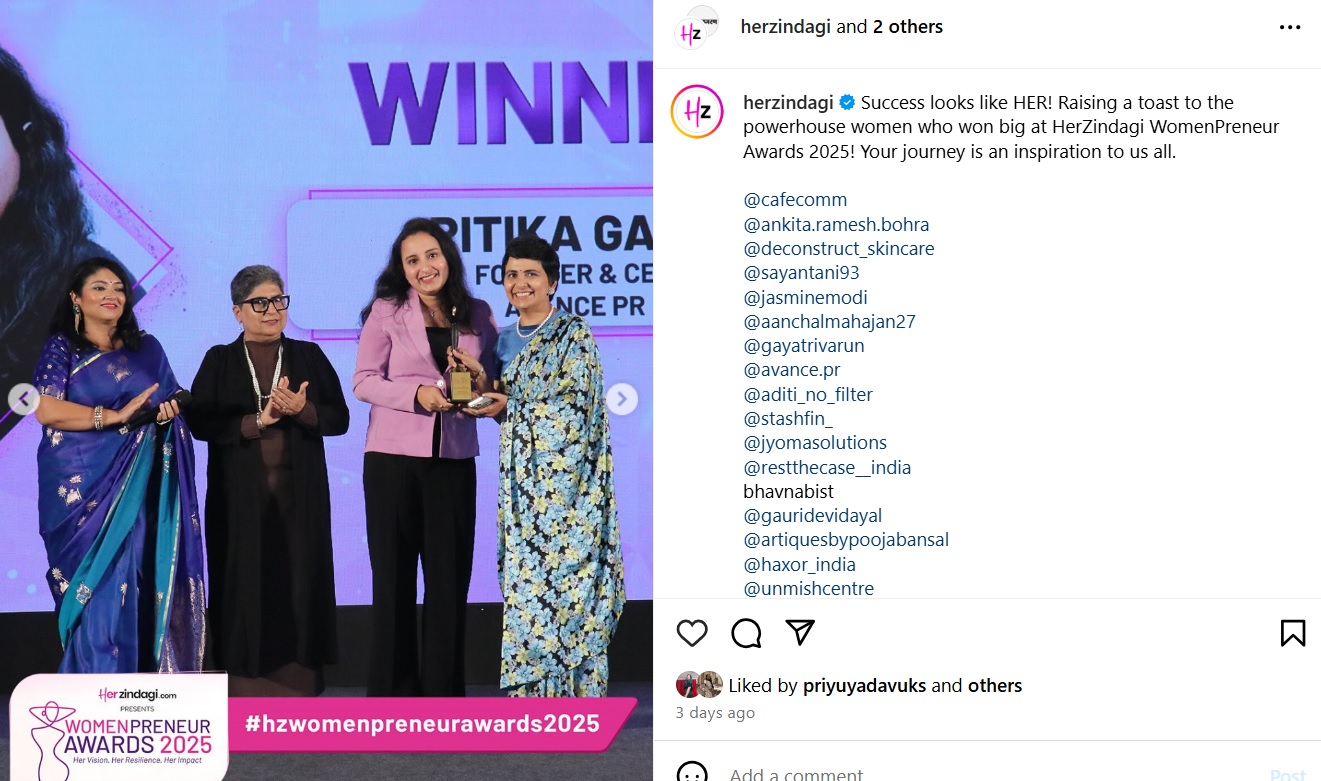Go back to the previous carousel photo
The width and height of the screenshot is (1321, 781).
tap(24, 400)
